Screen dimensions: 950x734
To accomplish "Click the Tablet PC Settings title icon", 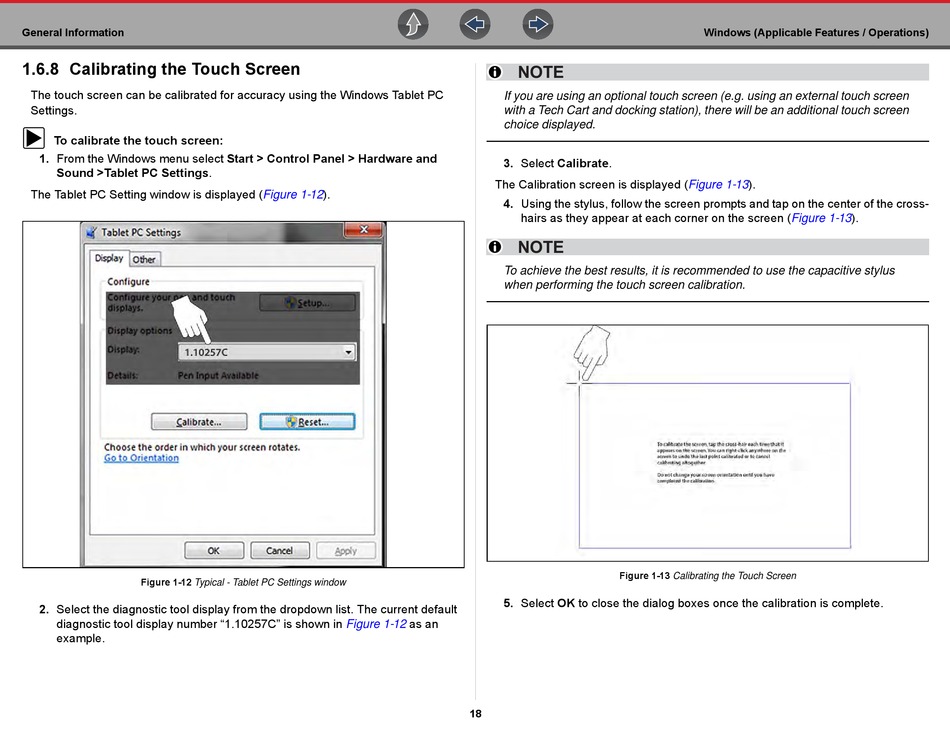I will point(91,232).
